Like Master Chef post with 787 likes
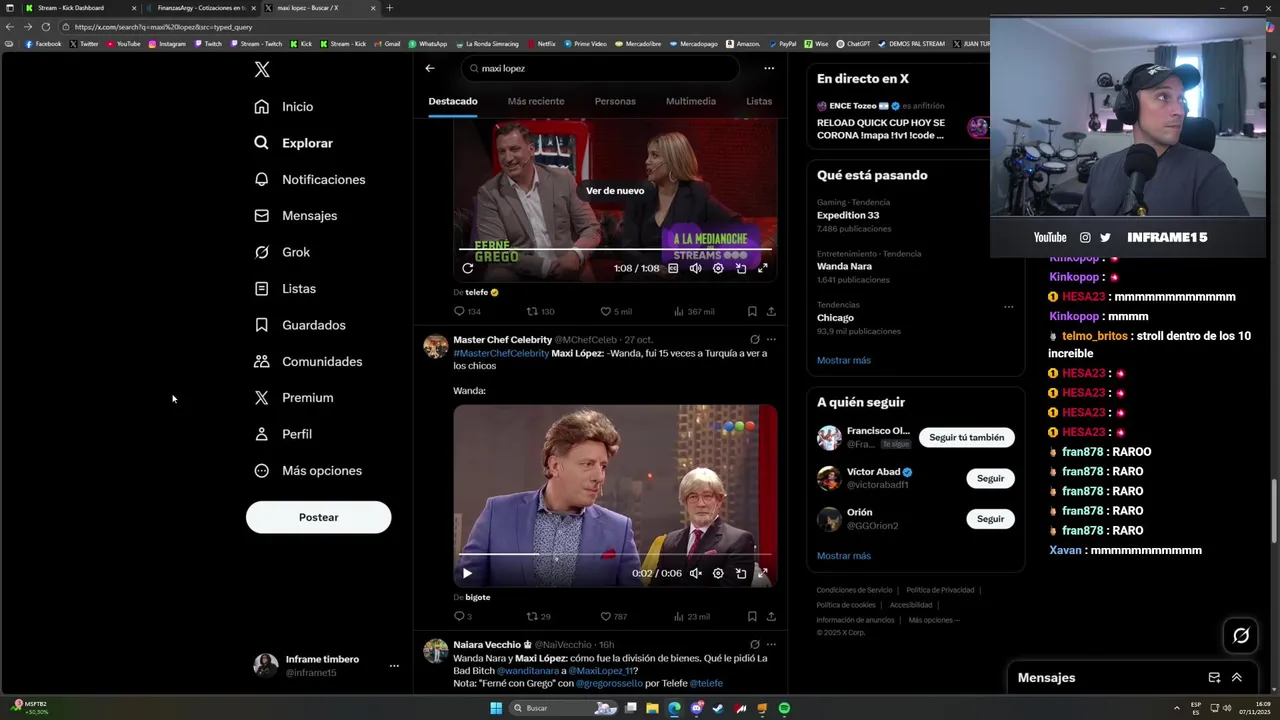The height and width of the screenshot is (720, 1280). point(613,616)
